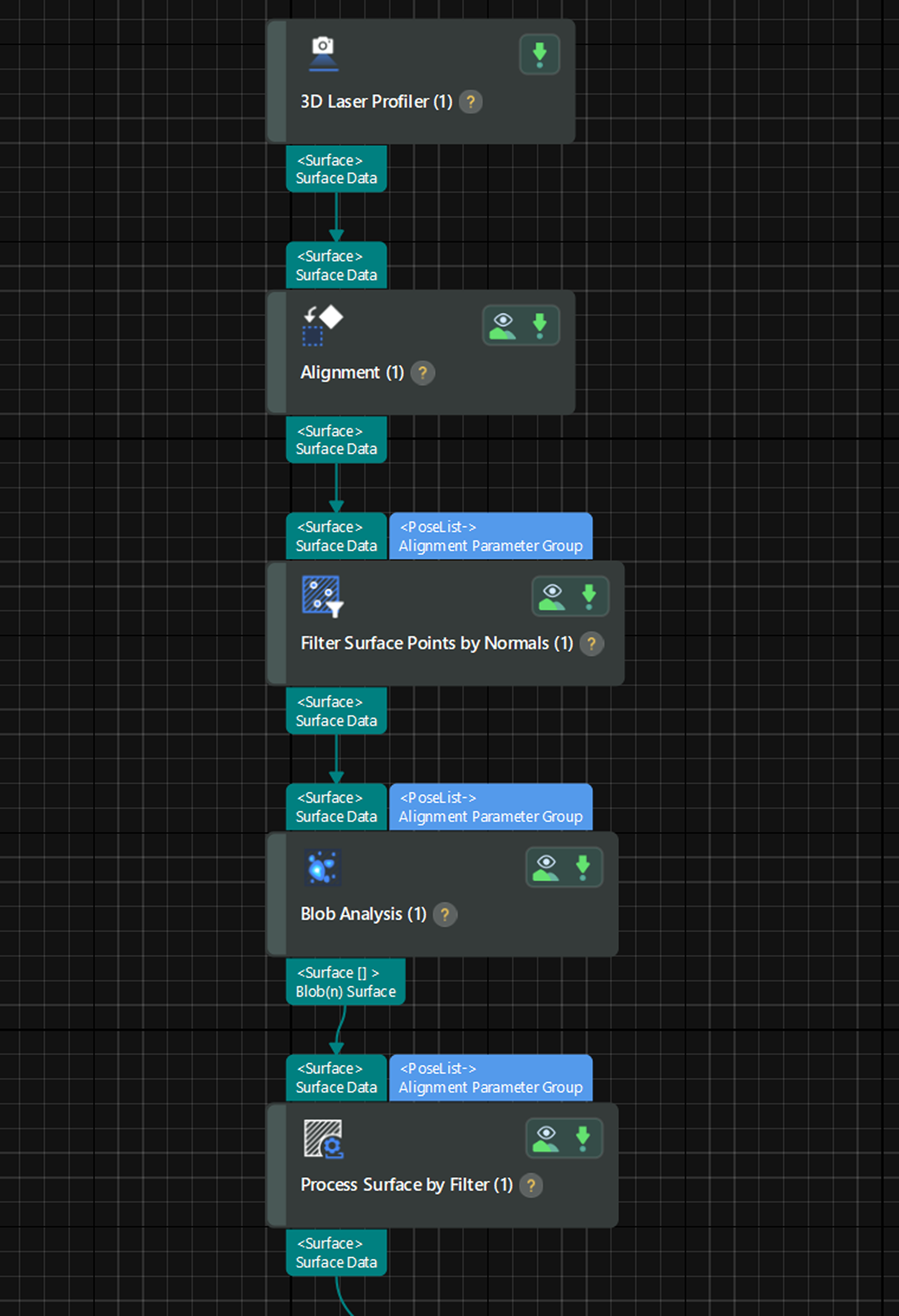
Task: Run Process Surface by Filter (1) step
Action: point(583,1138)
